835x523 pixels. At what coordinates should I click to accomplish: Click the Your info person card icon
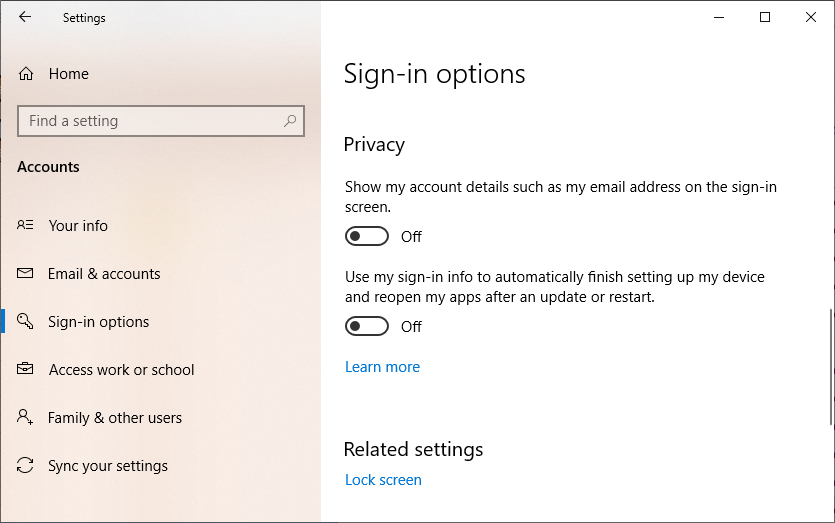pos(26,226)
